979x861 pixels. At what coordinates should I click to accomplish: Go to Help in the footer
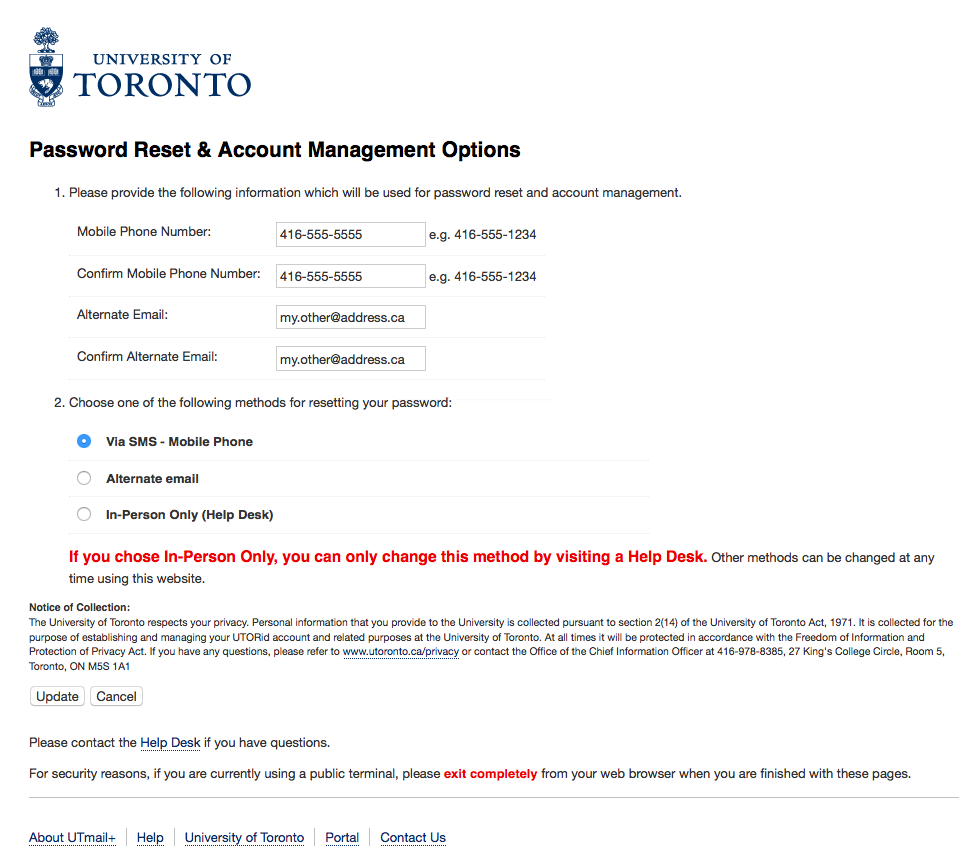(150, 838)
